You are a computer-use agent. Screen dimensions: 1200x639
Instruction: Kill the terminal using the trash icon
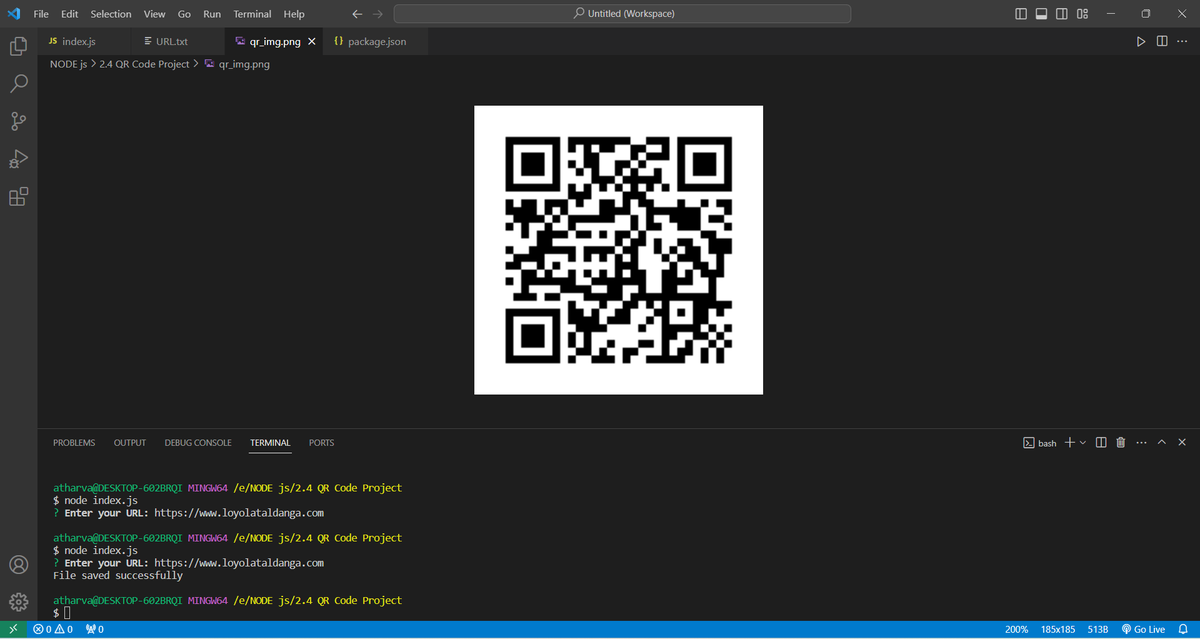1120,442
